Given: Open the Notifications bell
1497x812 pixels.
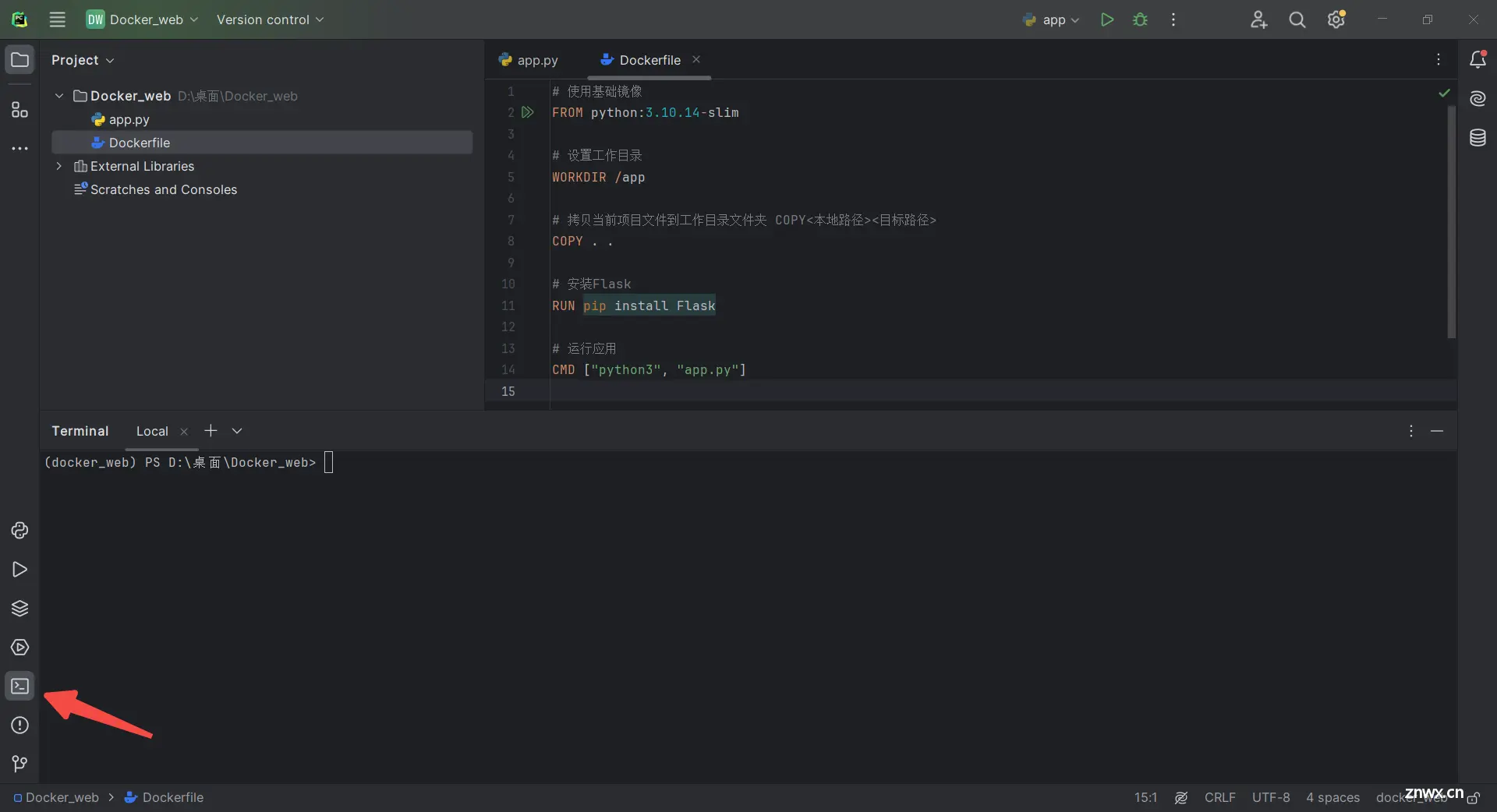Looking at the screenshot, I should (x=1478, y=59).
